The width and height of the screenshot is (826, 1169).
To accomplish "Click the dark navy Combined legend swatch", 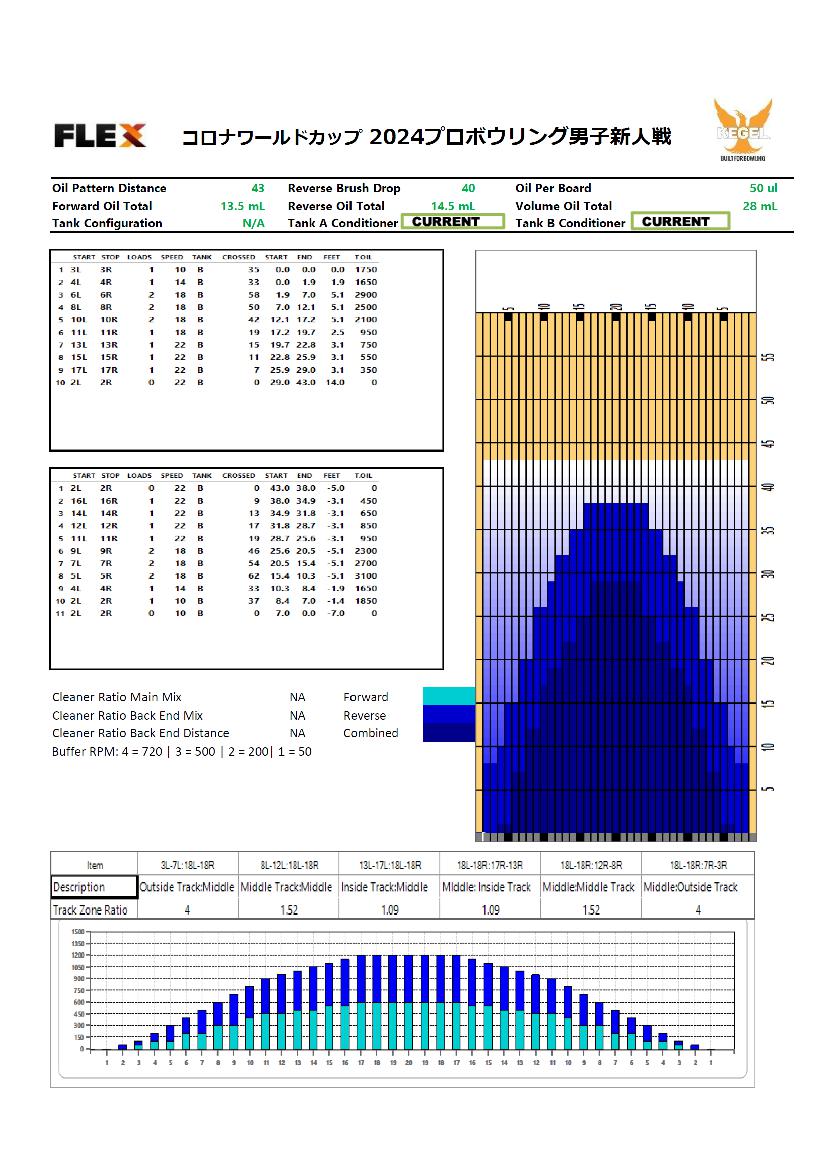I will point(449,733).
